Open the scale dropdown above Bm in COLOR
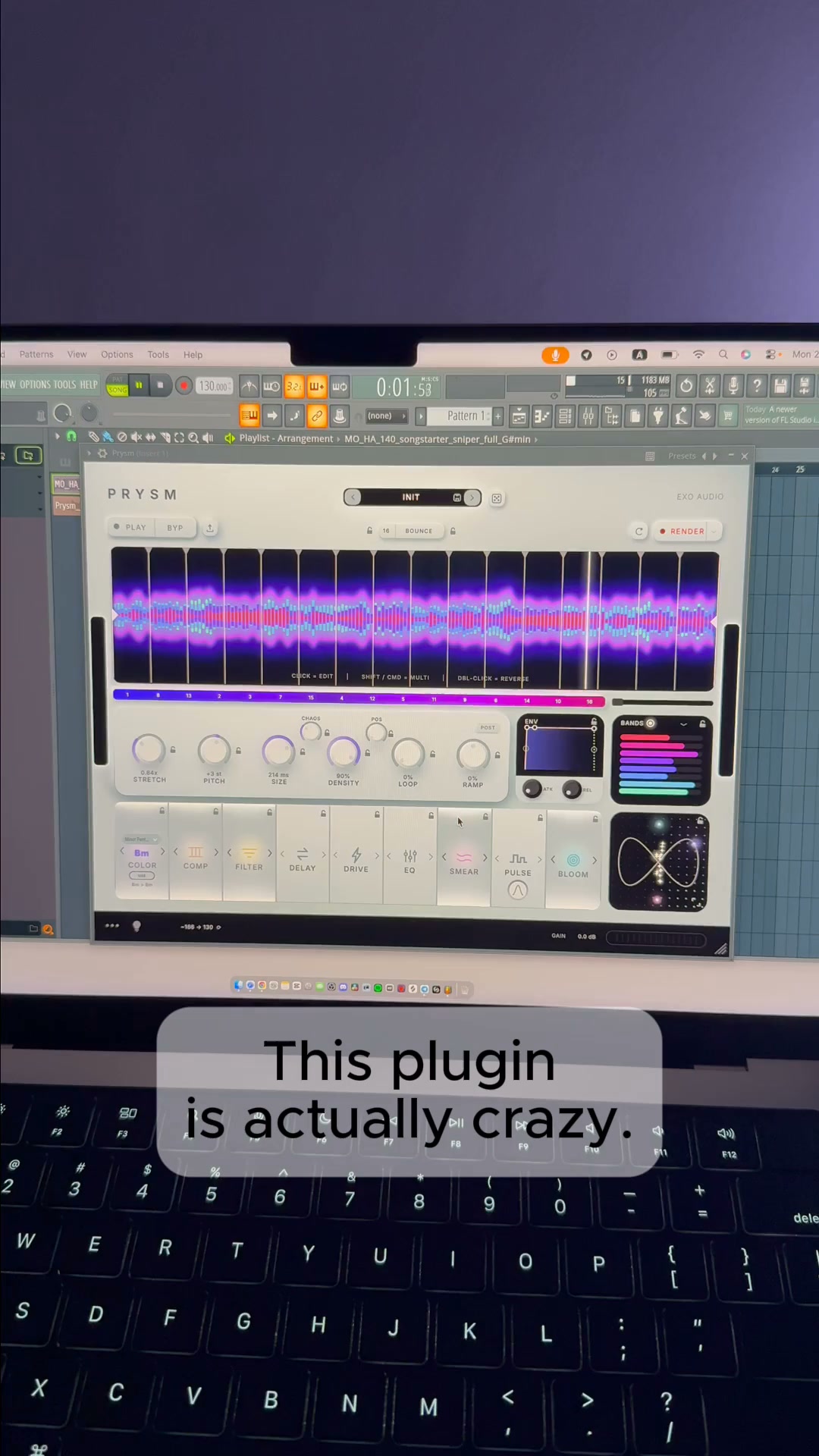This screenshot has height=1456, width=819. (x=141, y=839)
